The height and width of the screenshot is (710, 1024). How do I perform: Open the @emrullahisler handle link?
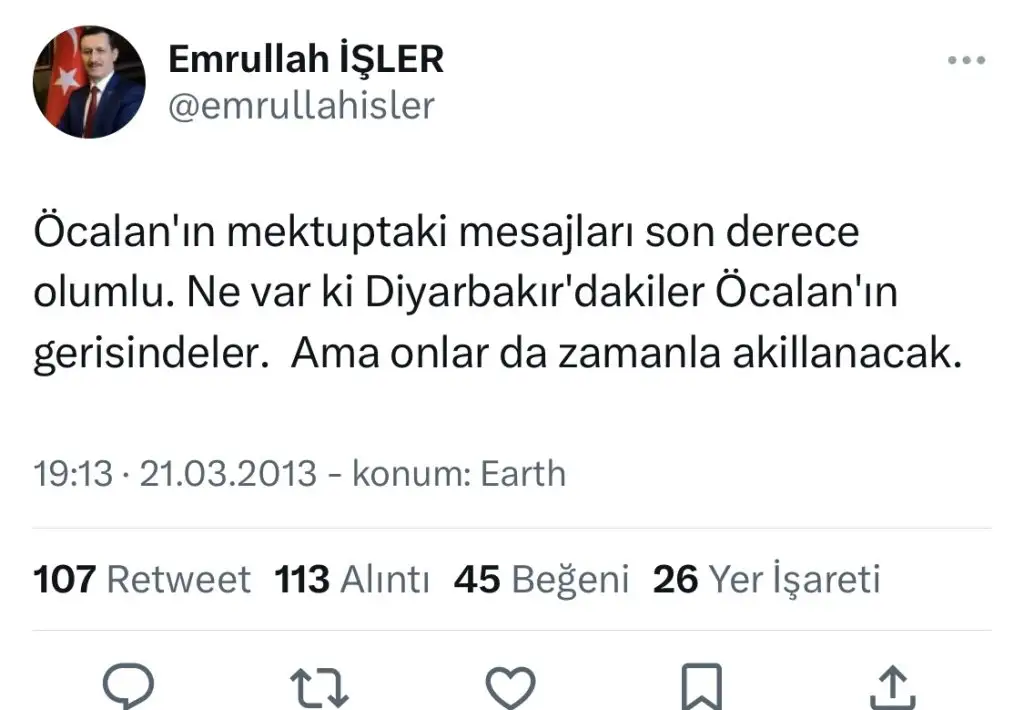click(301, 105)
